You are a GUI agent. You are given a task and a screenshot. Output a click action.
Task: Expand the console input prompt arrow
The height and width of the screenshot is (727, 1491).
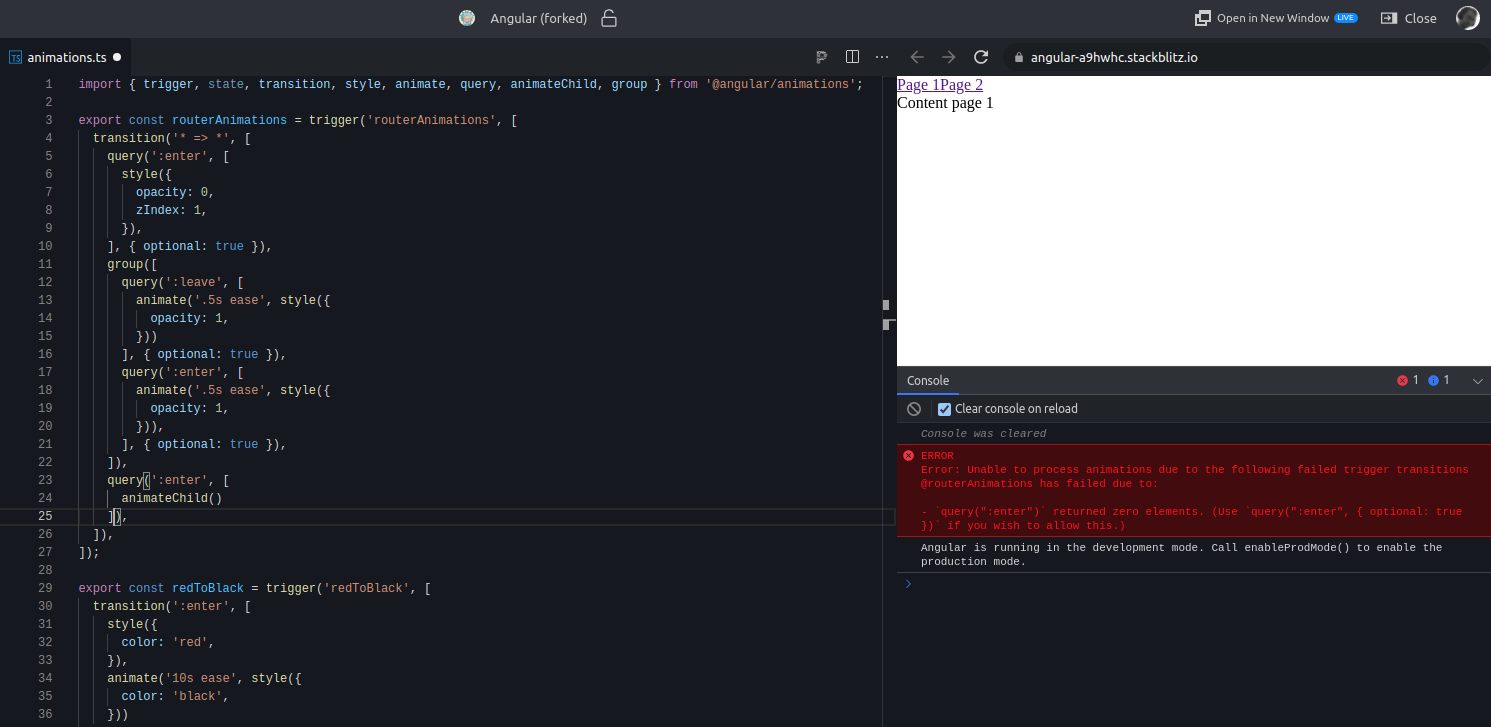908,583
